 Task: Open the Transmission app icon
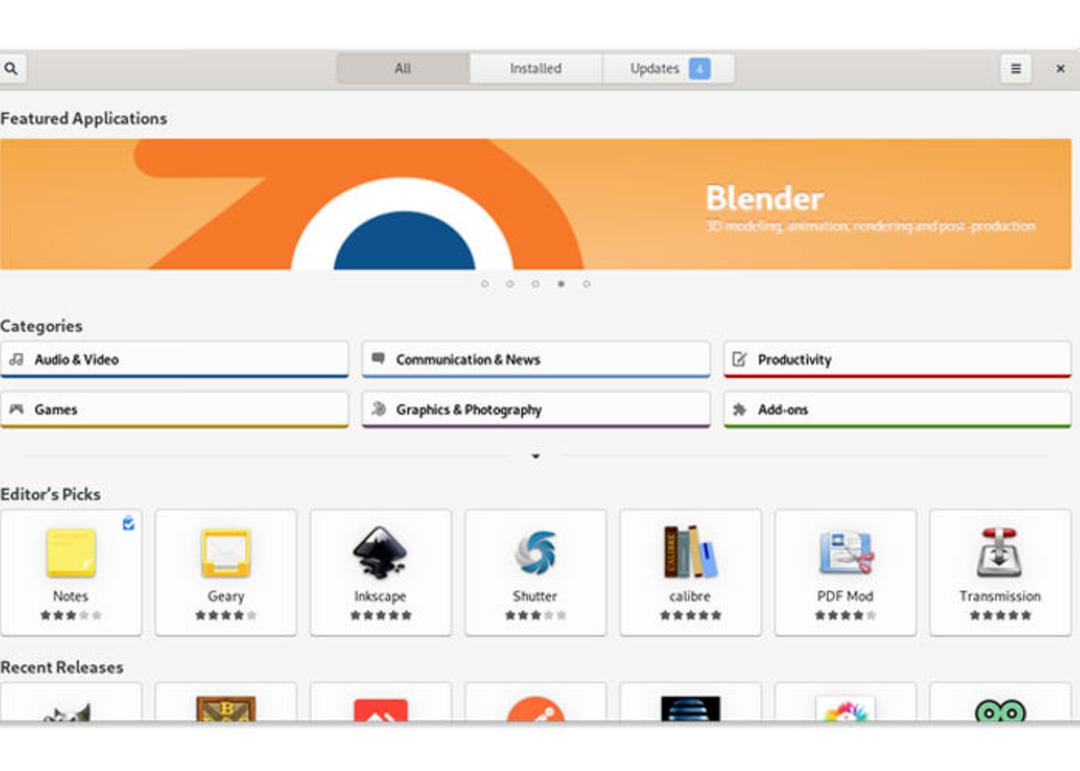point(999,552)
